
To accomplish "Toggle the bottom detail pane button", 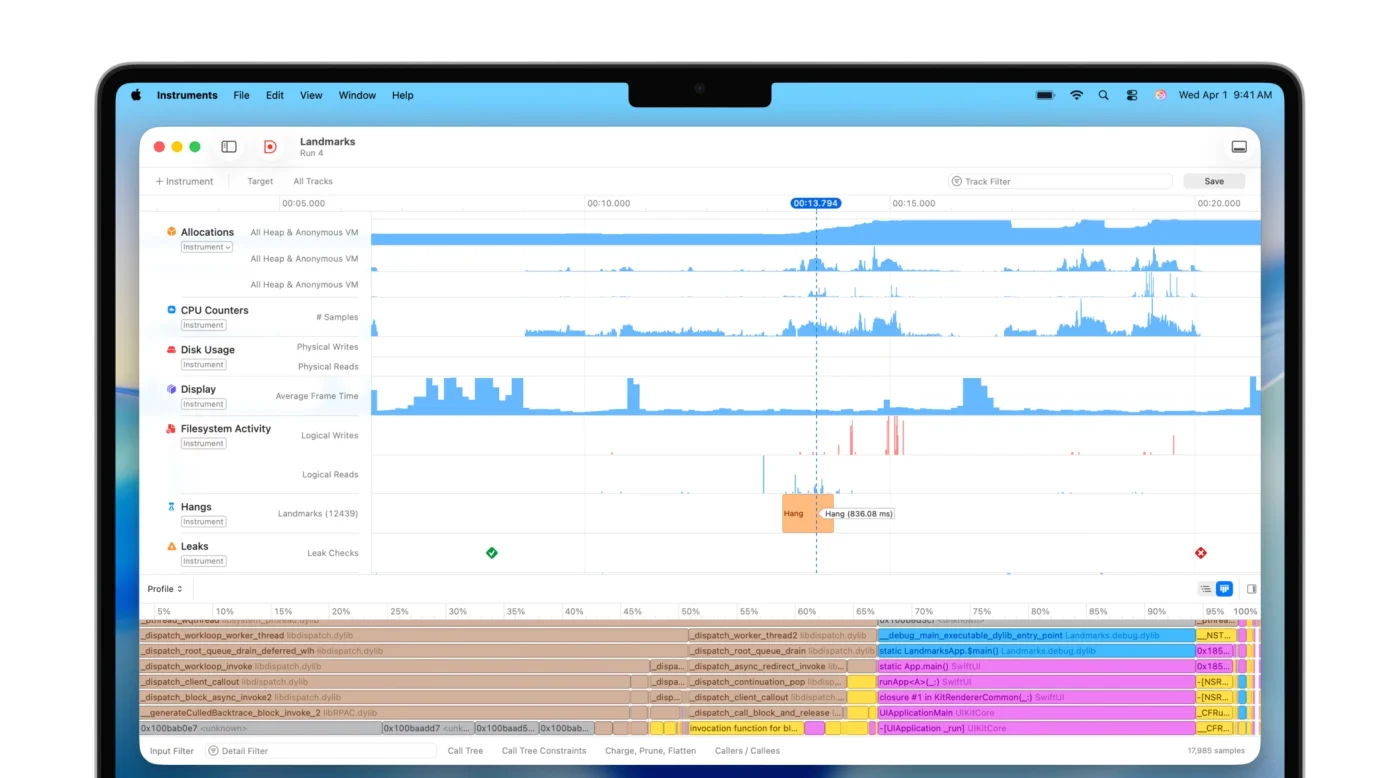I will click(1239, 147).
